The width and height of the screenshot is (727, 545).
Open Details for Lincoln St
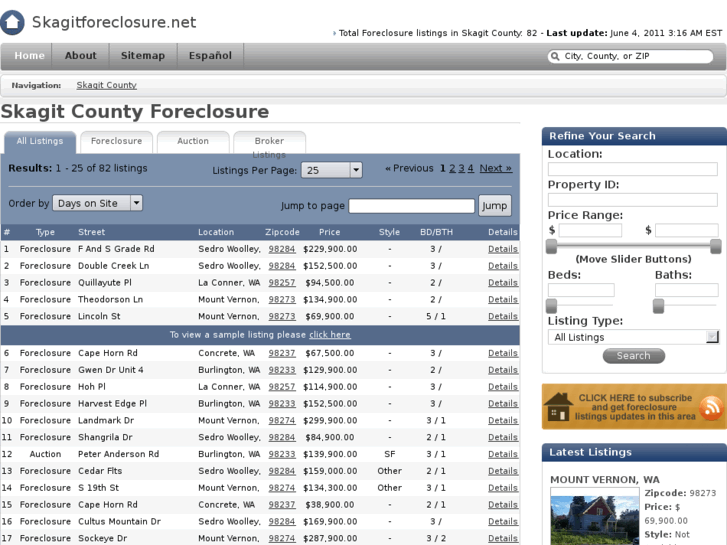[503, 316]
